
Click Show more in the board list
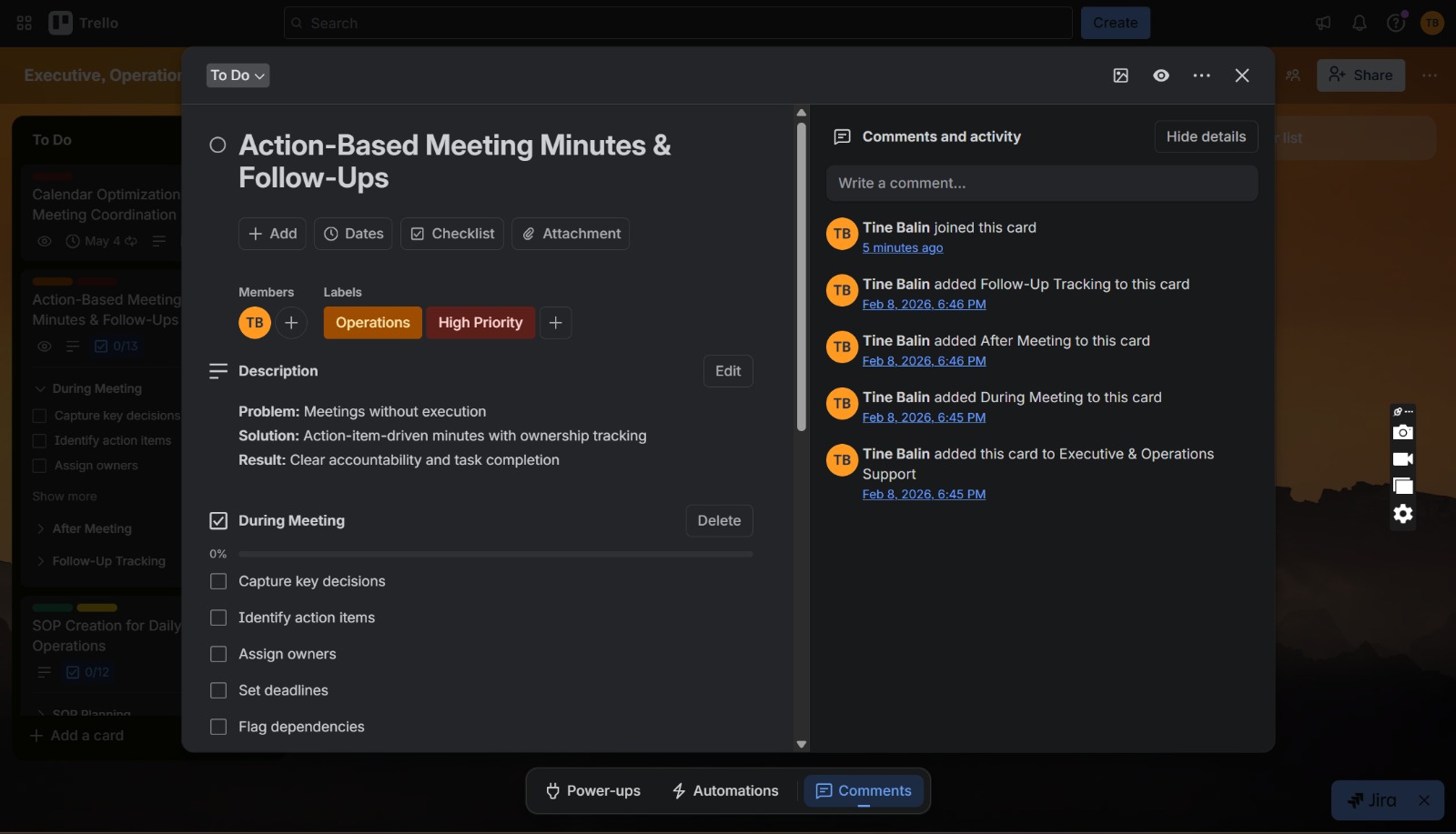click(65, 497)
